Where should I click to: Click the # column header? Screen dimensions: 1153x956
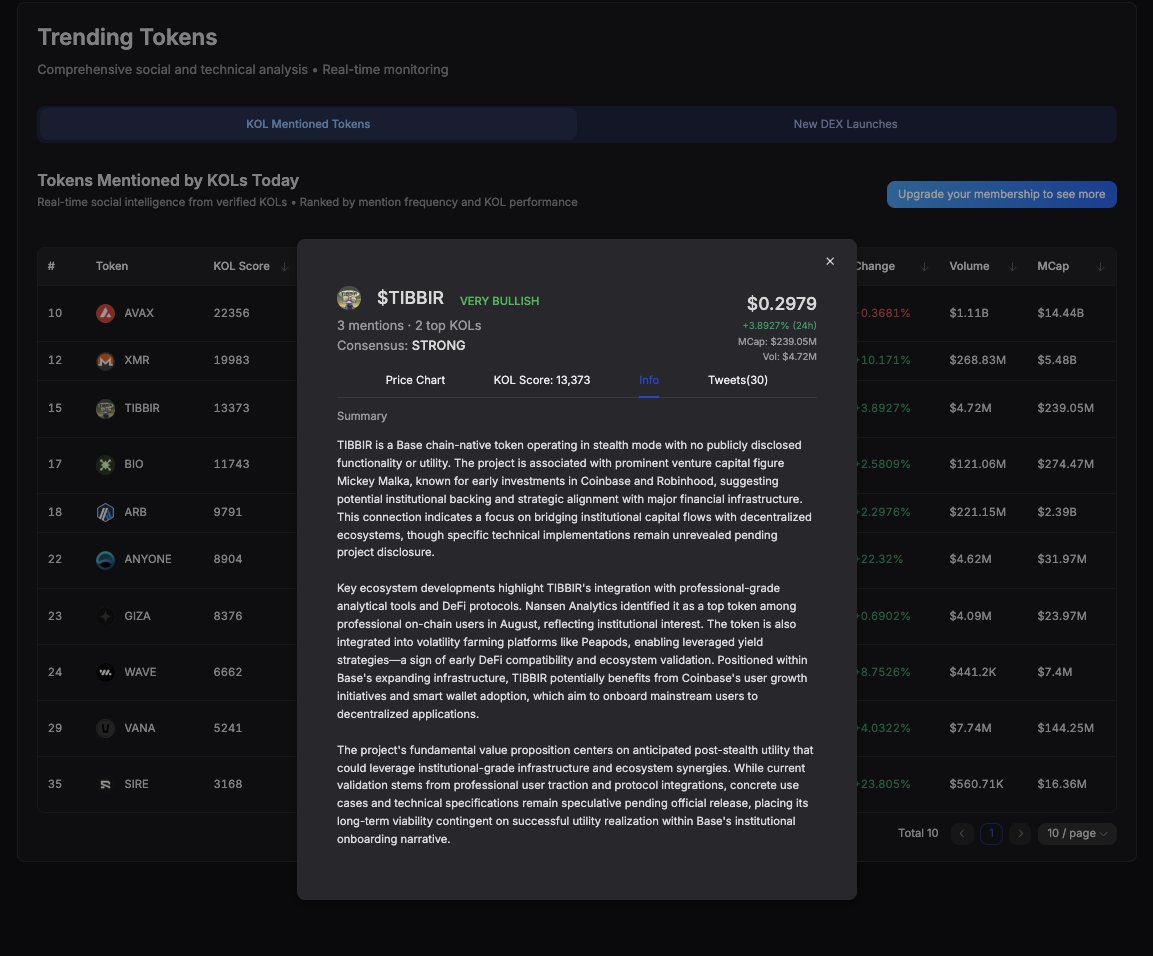[51, 266]
